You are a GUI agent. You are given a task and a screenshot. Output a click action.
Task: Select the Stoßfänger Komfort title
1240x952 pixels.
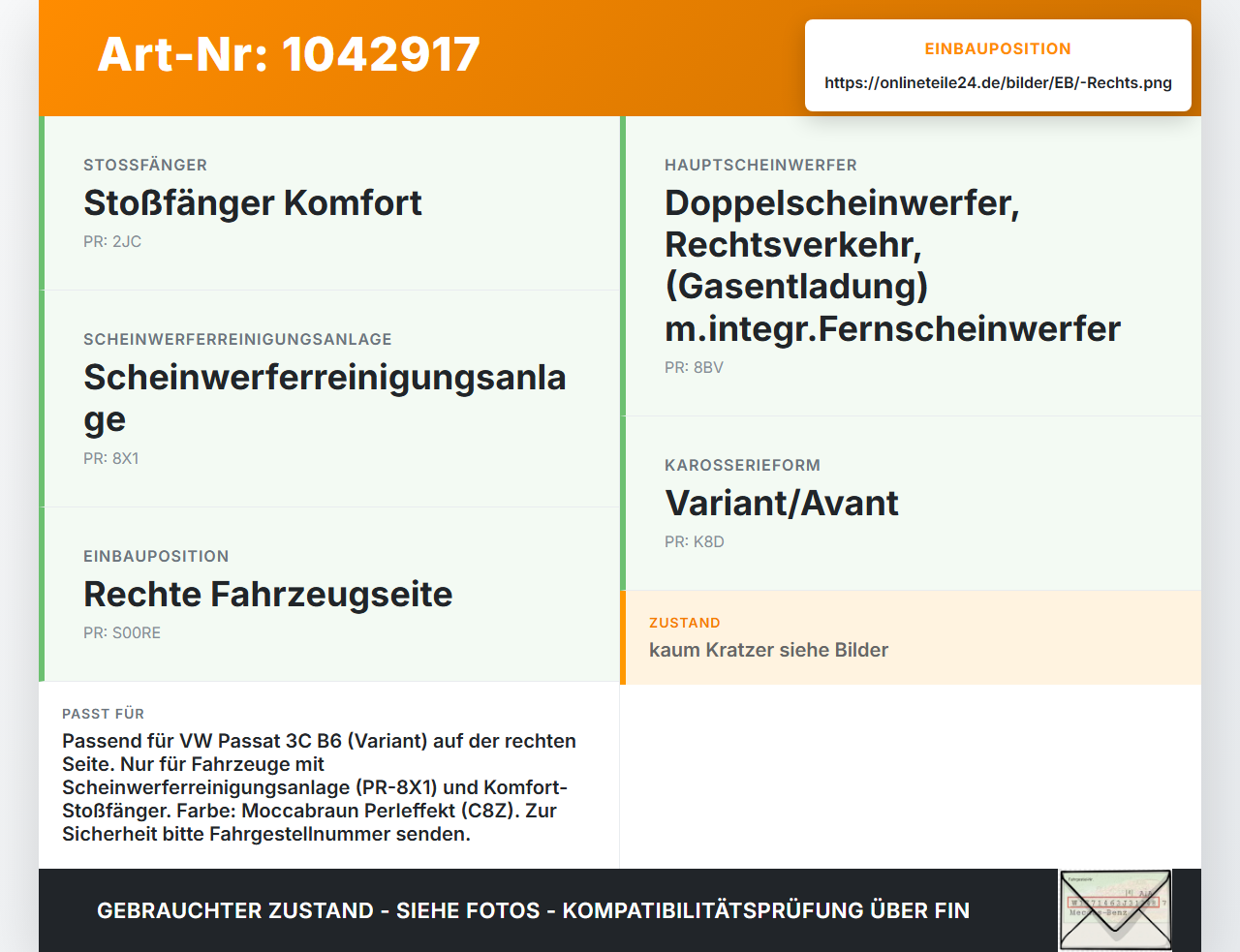click(253, 203)
